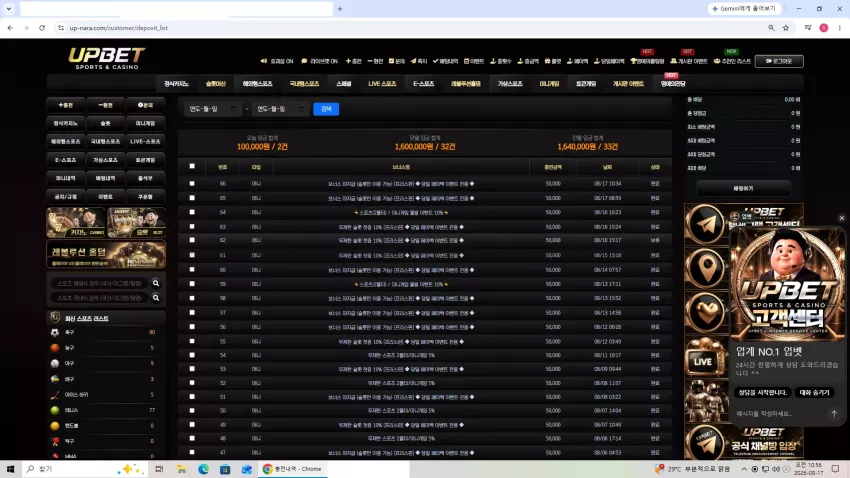This screenshot has height=478, width=850.
Task: Open Microsoft Edge from the taskbar
Action: tap(203, 469)
